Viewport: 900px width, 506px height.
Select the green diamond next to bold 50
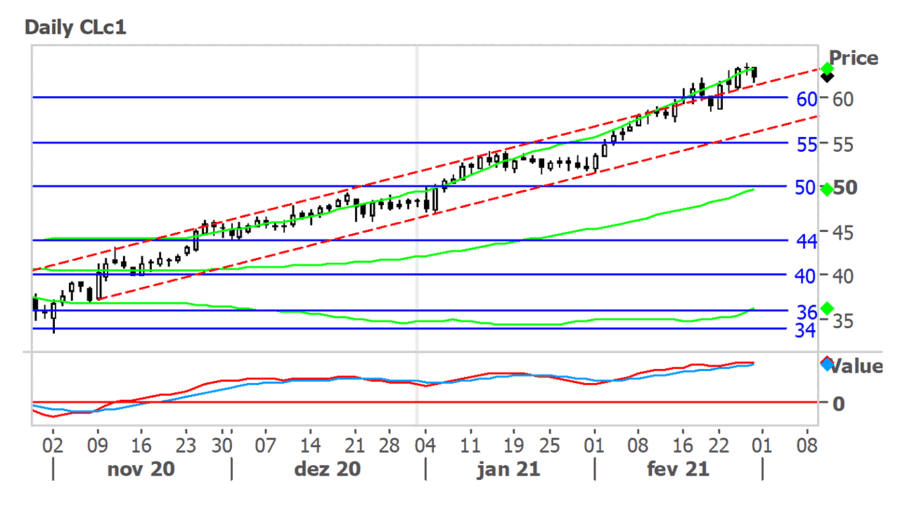[x=826, y=188]
